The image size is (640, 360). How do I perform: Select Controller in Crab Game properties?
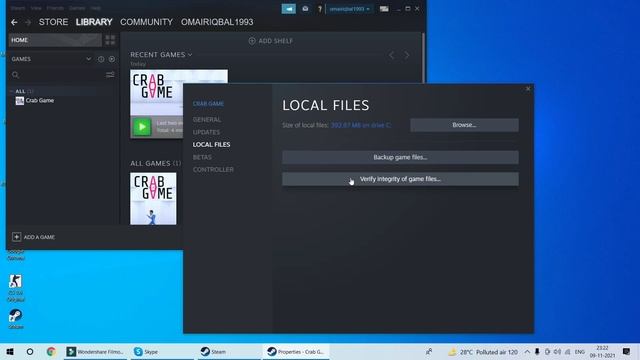213,169
